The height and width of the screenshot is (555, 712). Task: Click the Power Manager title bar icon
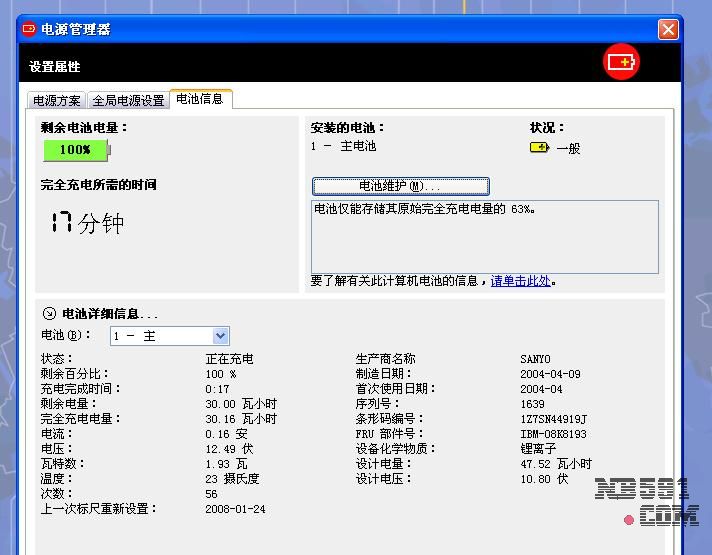(x=29, y=29)
